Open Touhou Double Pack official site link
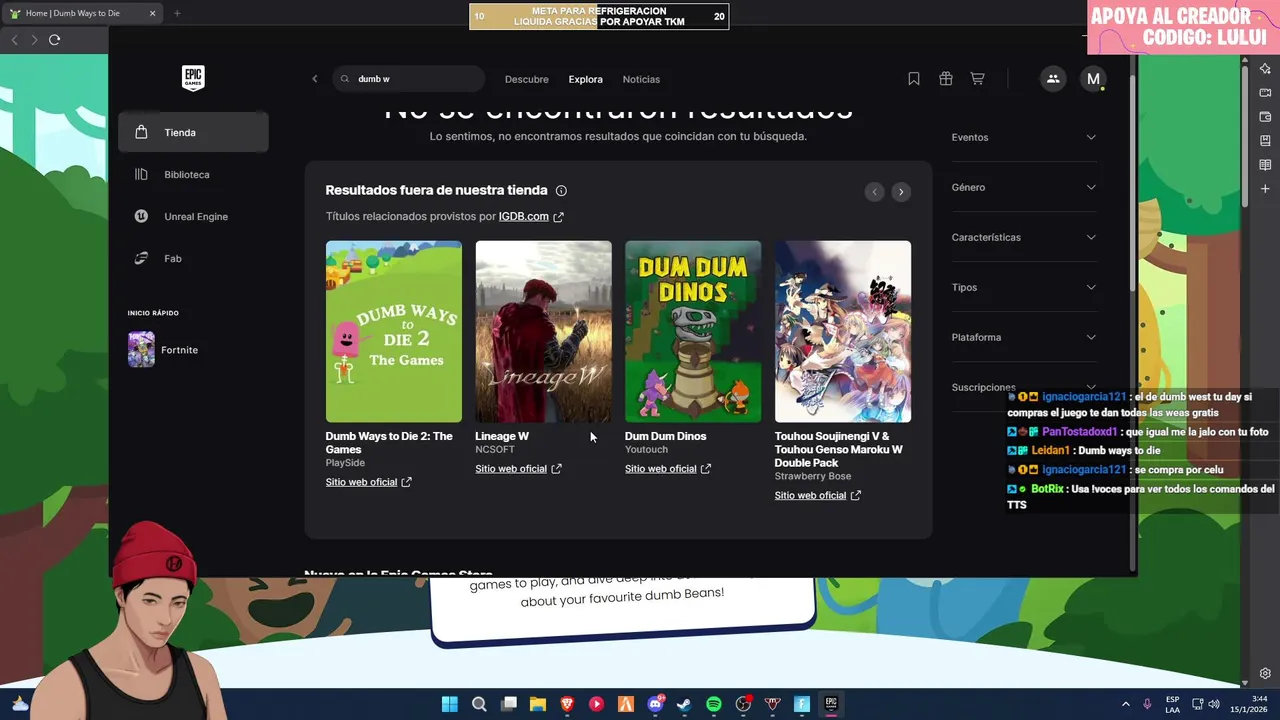The image size is (1280, 720). coord(817,495)
